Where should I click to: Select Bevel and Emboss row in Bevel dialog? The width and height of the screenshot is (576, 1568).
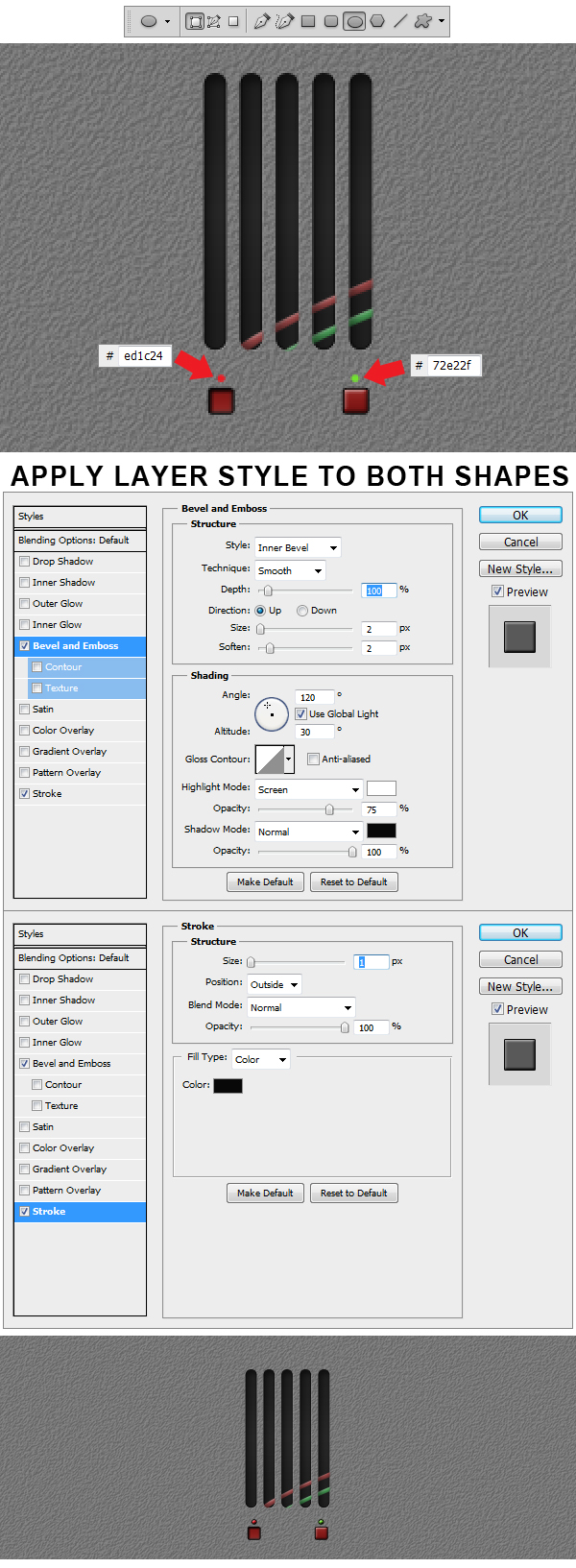[x=81, y=645]
